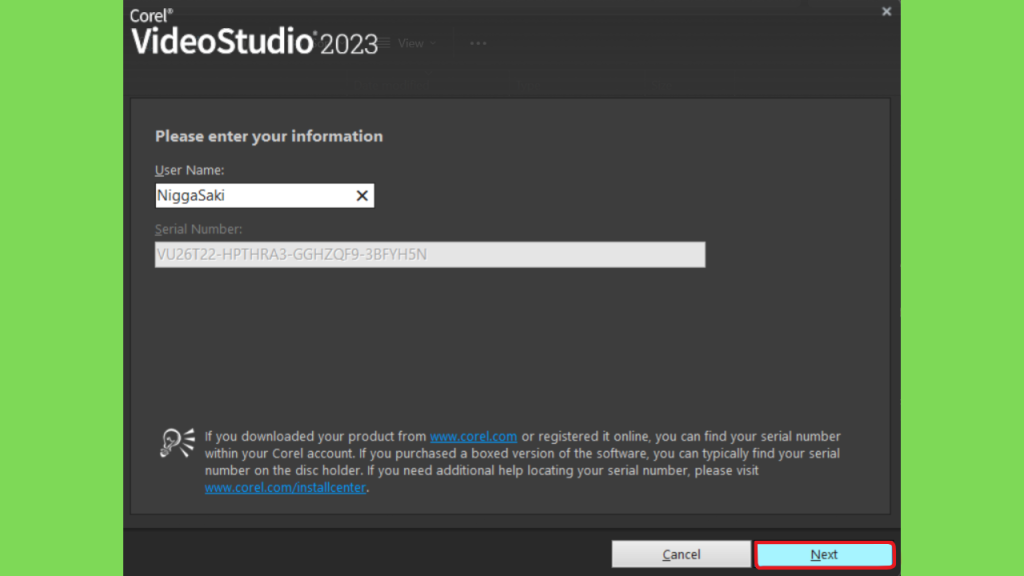
Task: Click the "User Name:" label
Action: [x=189, y=170]
